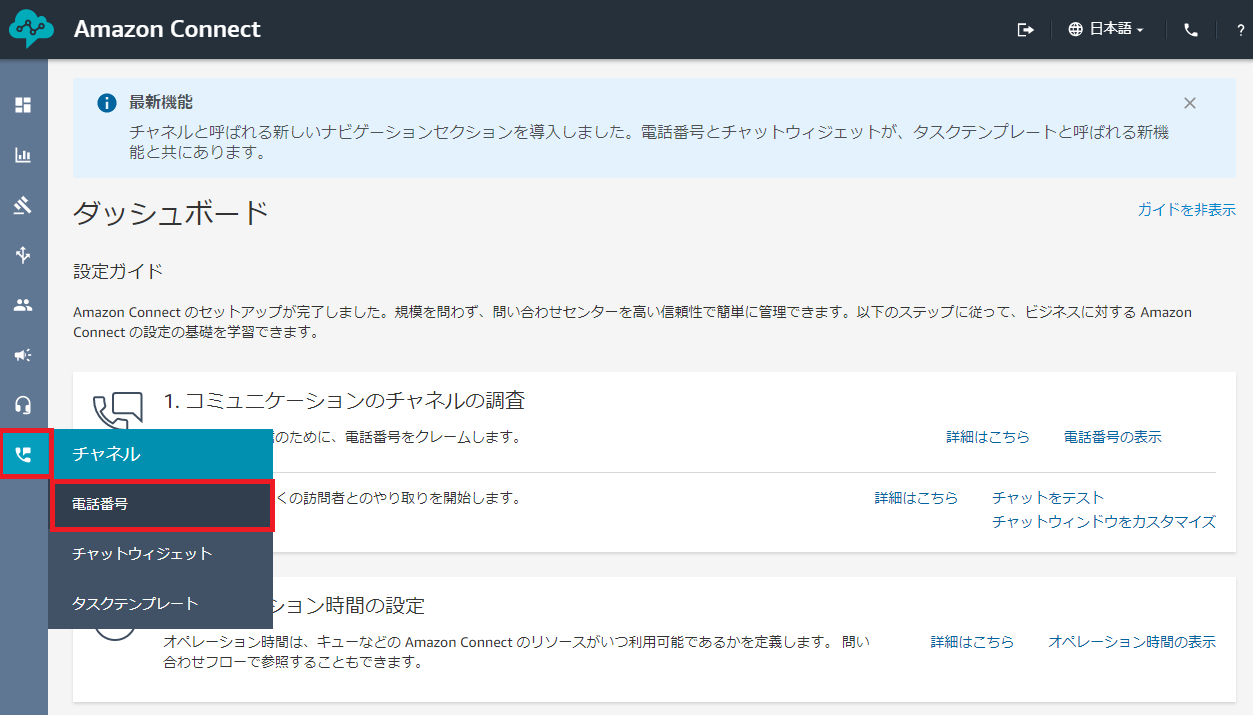The width and height of the screenshot is (1253, 715).
Task: Open the Analytics bar chart sidebar icon
Action: point(23,155)
